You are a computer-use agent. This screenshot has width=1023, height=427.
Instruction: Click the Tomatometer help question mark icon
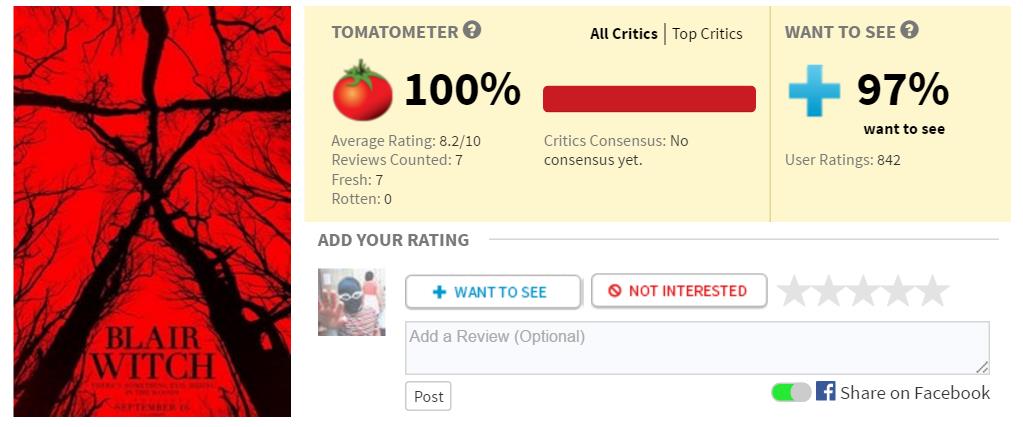pyautogui.click(x=472, y=30)
